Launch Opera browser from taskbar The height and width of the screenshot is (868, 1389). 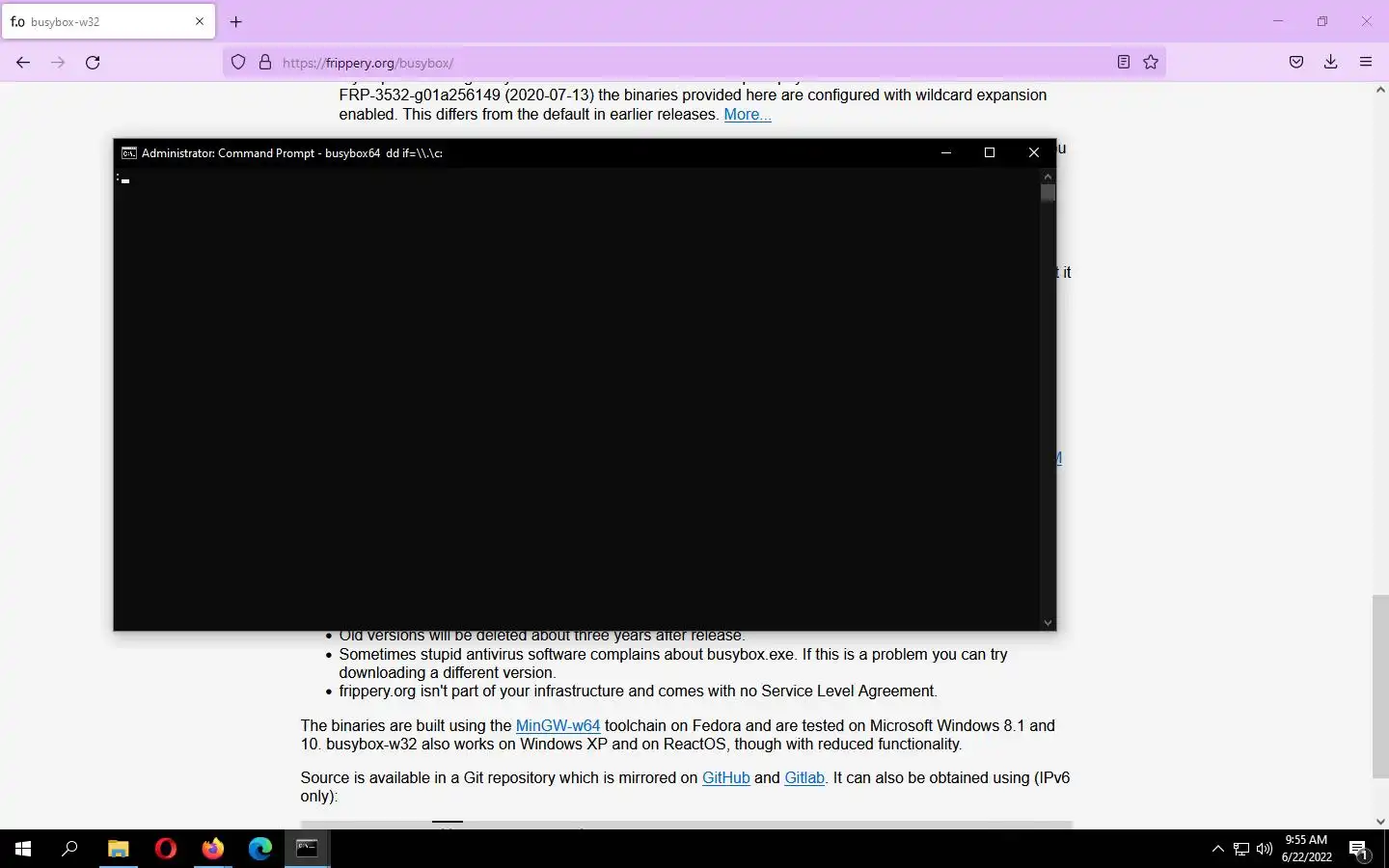tap(165, 849)
